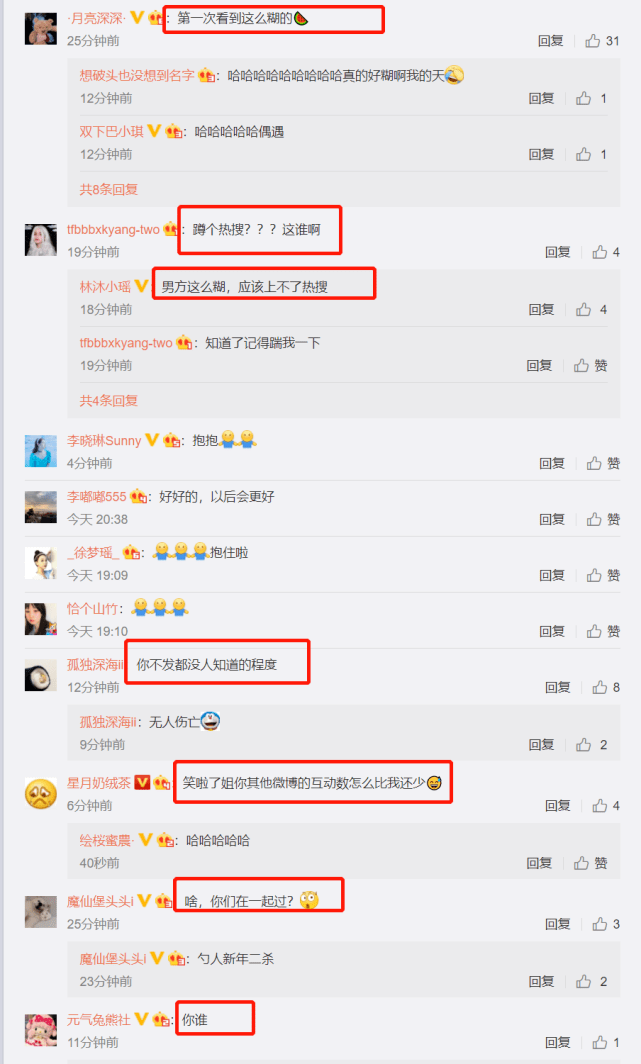This screenshot has width=641, height=1064.
Task: Open tfbbbxkyang-two's profile from username
Action: point(113,229)
